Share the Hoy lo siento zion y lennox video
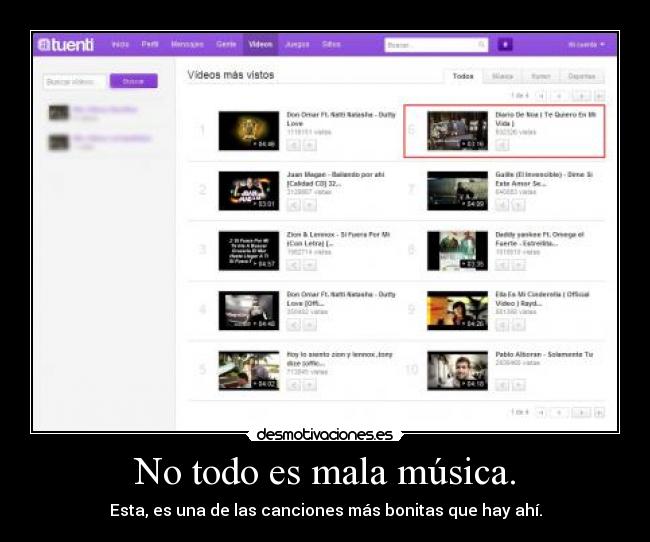The width and height of the screenshot is (650, 542). tap(293, 385)
